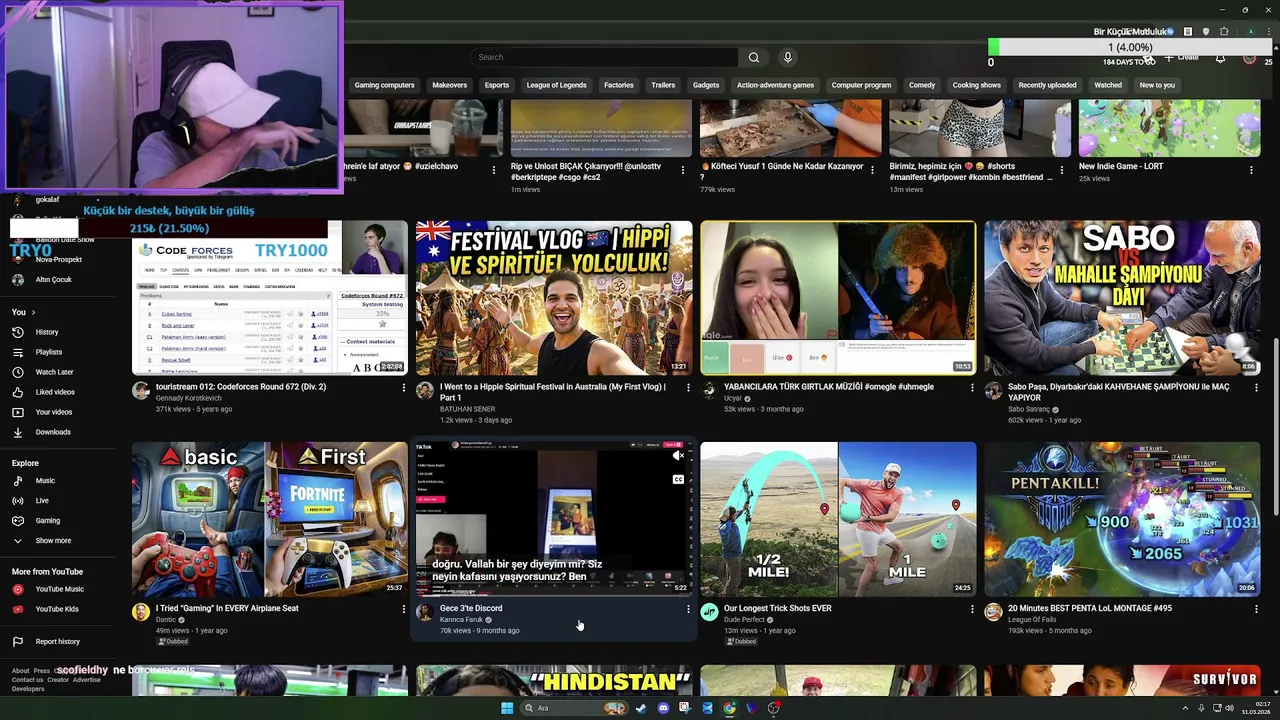Image resolution: width=1280 pixels, height=720 pixels.
Task: Open video titled I Tried Gaming In EVERY Airplane Seat
Action: click(x=227, y=608)
